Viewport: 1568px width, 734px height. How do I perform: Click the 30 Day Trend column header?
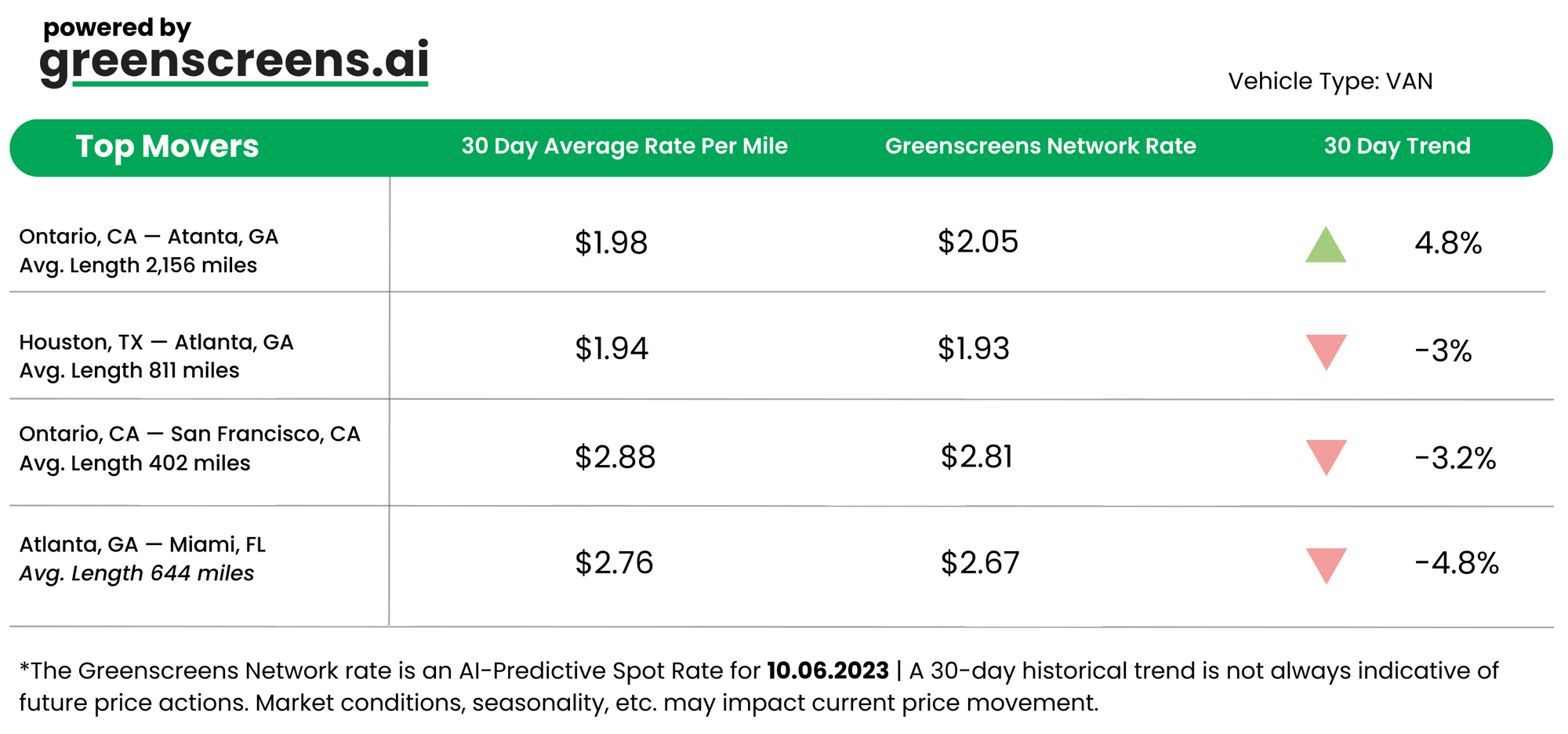pyautogui.click(x=1397, y=147)
